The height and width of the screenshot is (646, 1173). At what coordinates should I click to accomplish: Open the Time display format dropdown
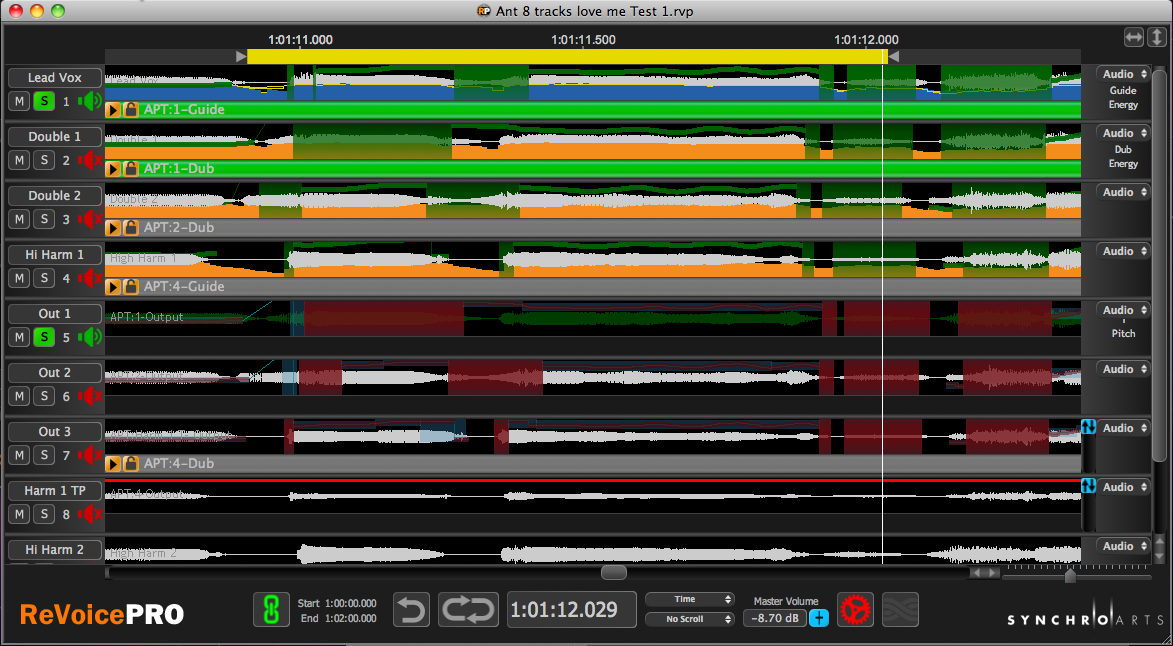pos(689,599)
